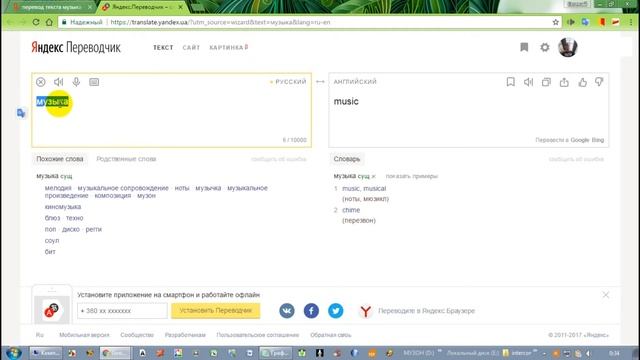
Task: Click the Yandex Browser Y logo
Action: (x=366, y=311)
